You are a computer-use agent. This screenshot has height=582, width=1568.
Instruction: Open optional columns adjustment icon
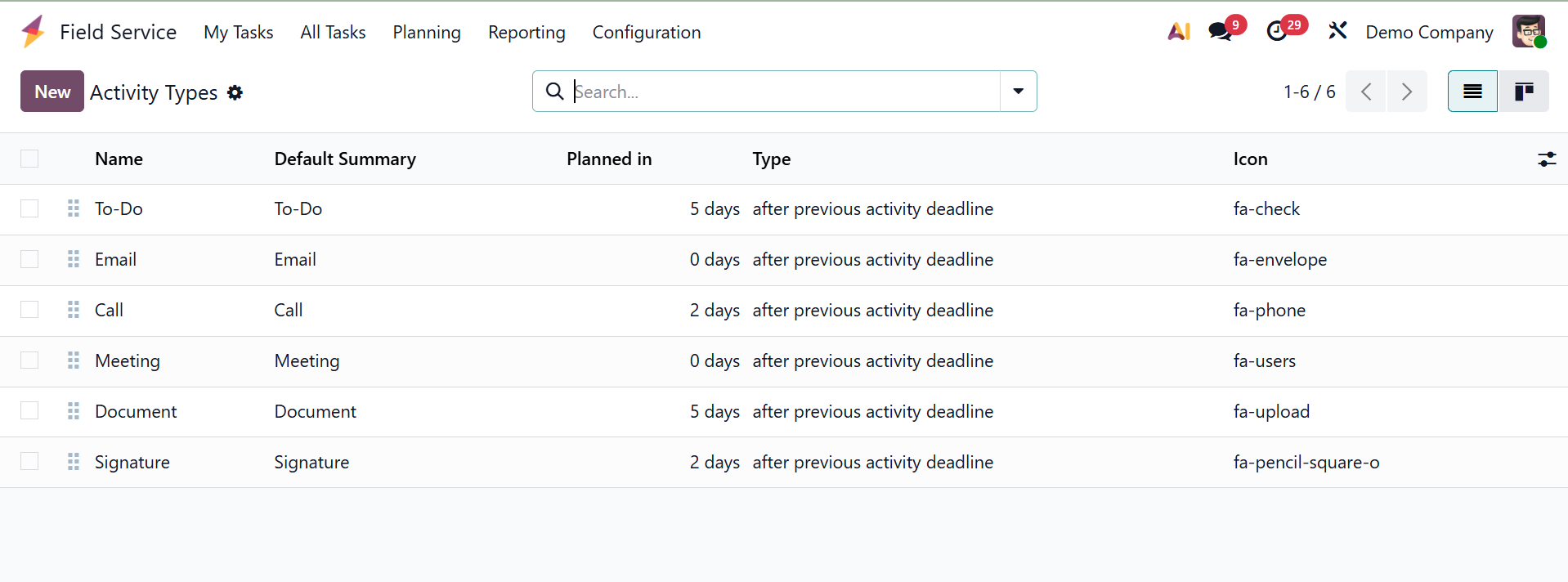pyautogui.click(x=1547, y=159)
